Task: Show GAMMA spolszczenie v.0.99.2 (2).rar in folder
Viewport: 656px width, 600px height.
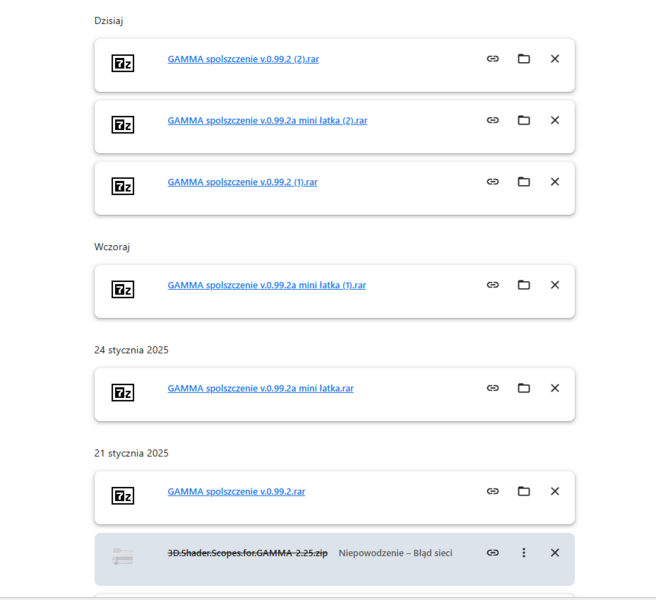Action: (x=523, y=59)
